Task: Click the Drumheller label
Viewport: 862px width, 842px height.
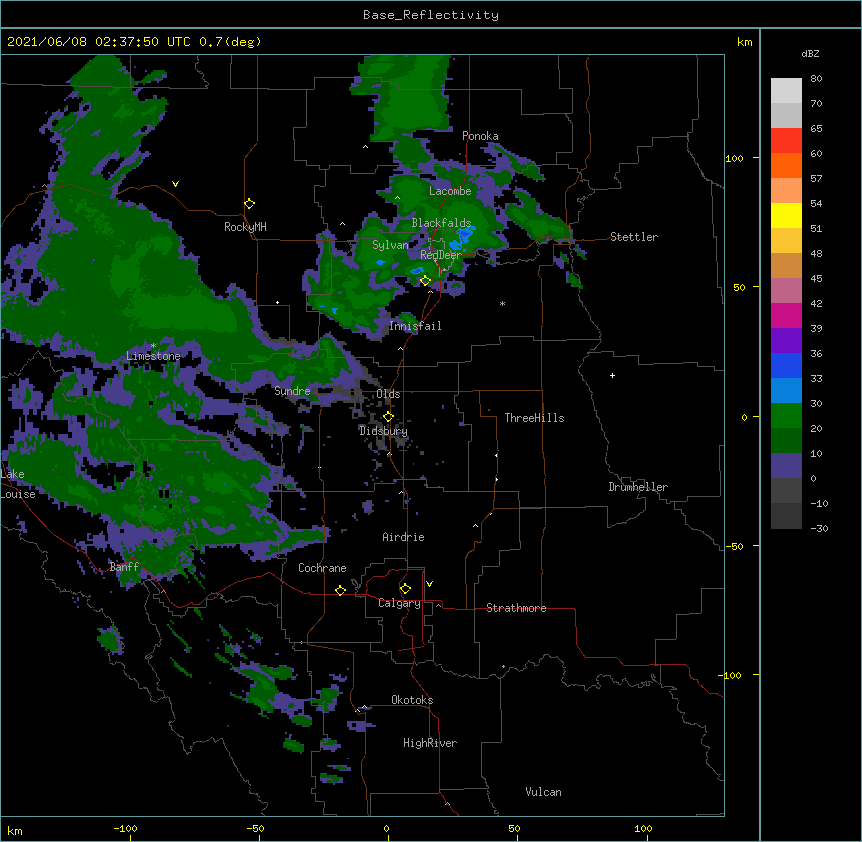Action: pyautogui.click(x=638, y=487)
